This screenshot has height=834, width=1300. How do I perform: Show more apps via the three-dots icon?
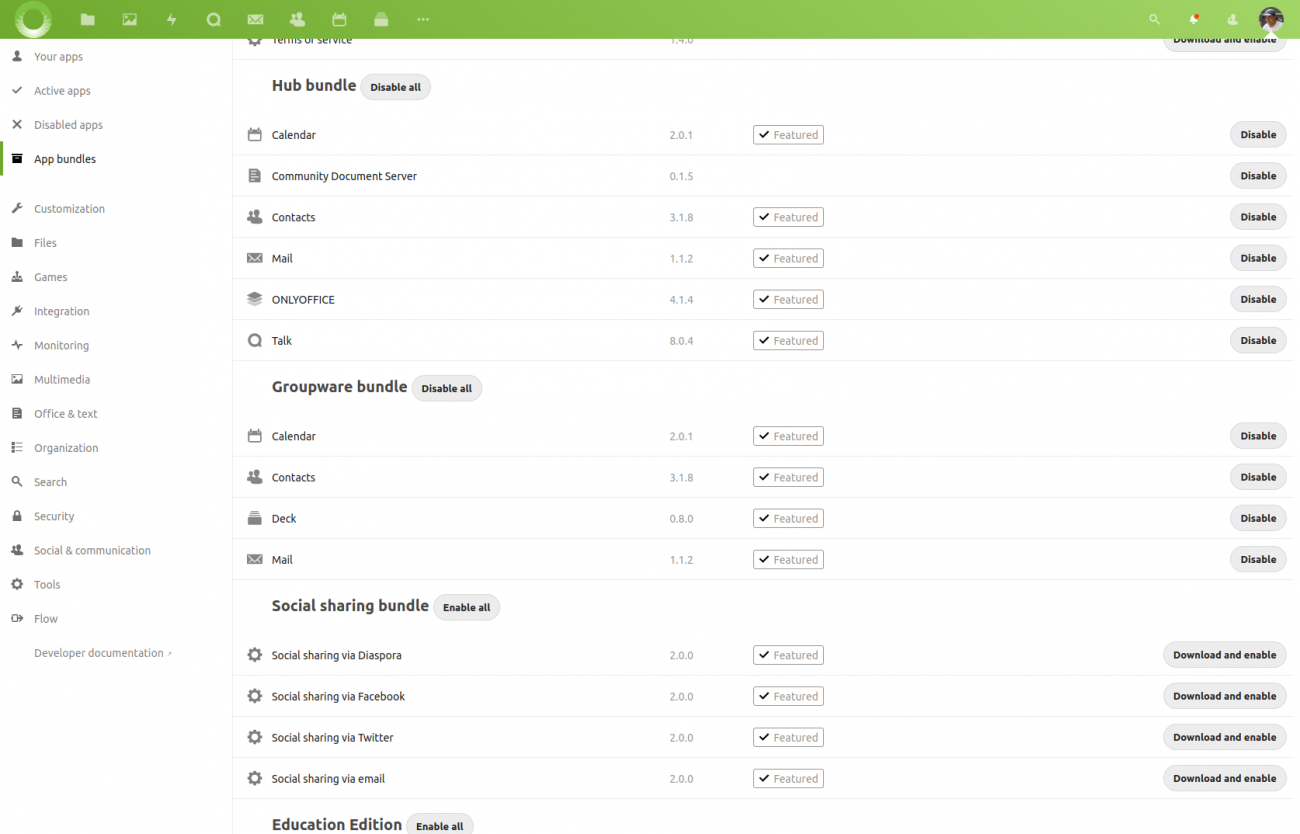click(x=423, y=19)
